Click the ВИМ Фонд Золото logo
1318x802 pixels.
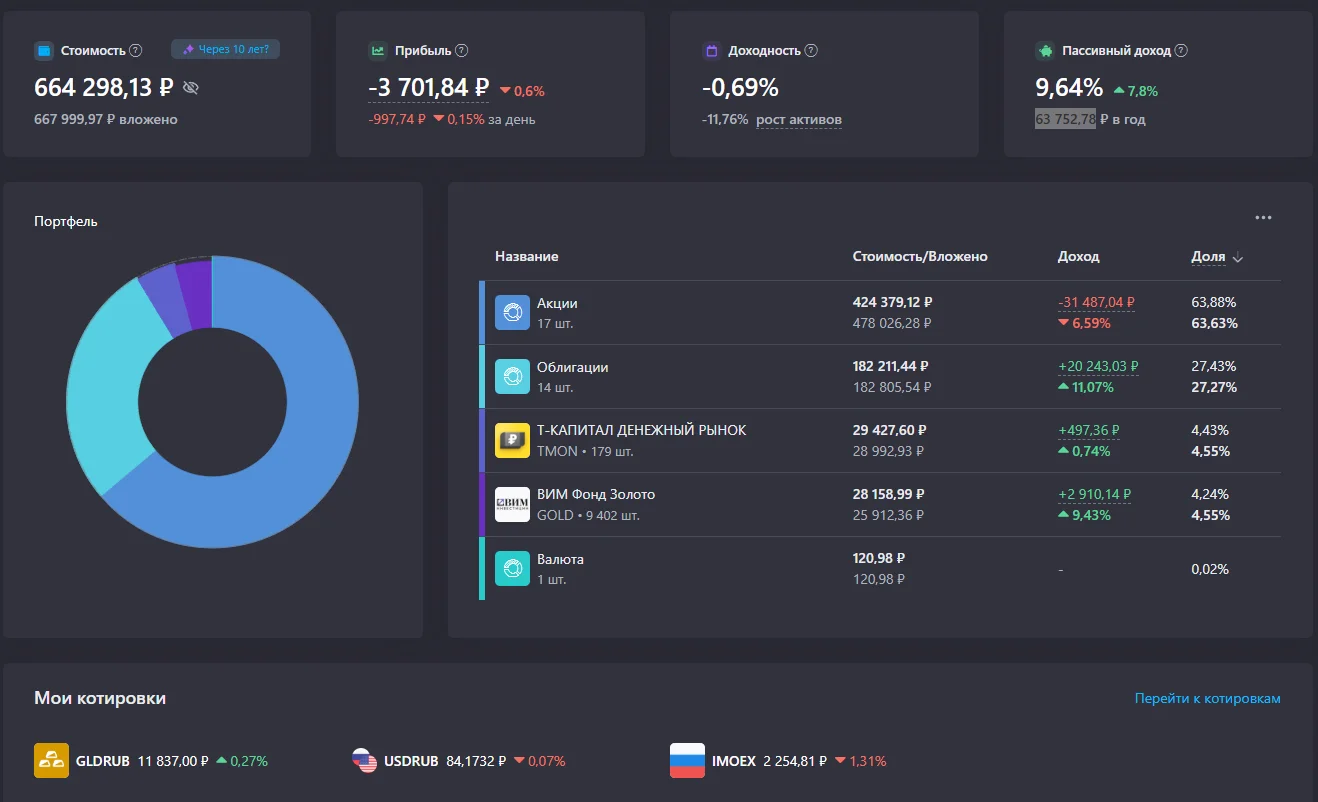(x=512, y=504)
